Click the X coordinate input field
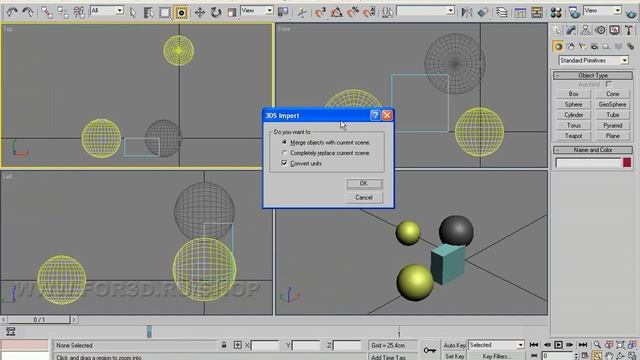This screenshot has width=640, height=360. (x=265, y=346)
